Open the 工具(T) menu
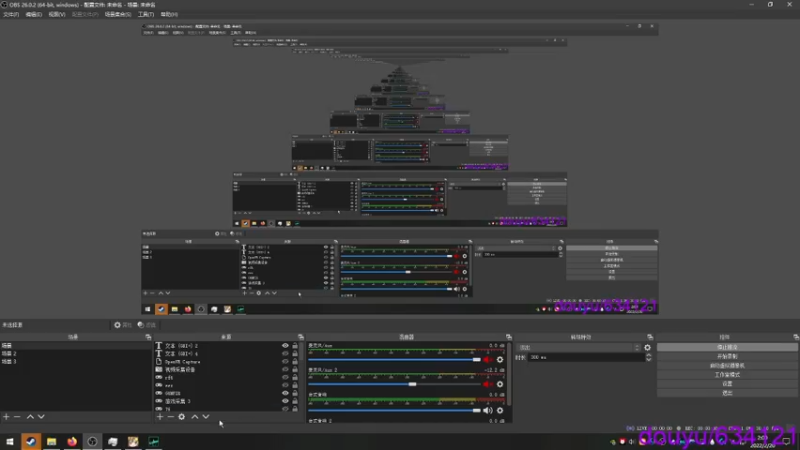This screenshot has height=450, width=800. (x=146, y=14)
